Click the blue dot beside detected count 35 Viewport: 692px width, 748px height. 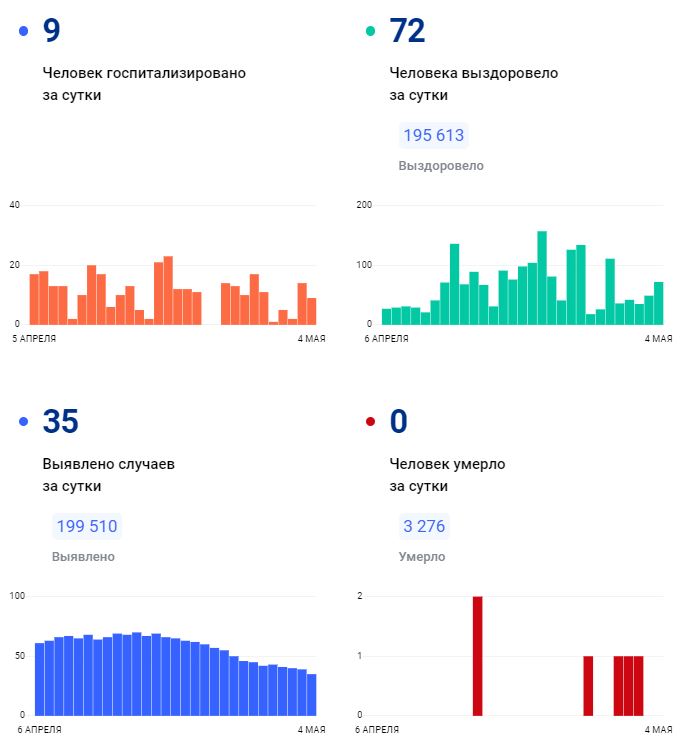[24, 422]
